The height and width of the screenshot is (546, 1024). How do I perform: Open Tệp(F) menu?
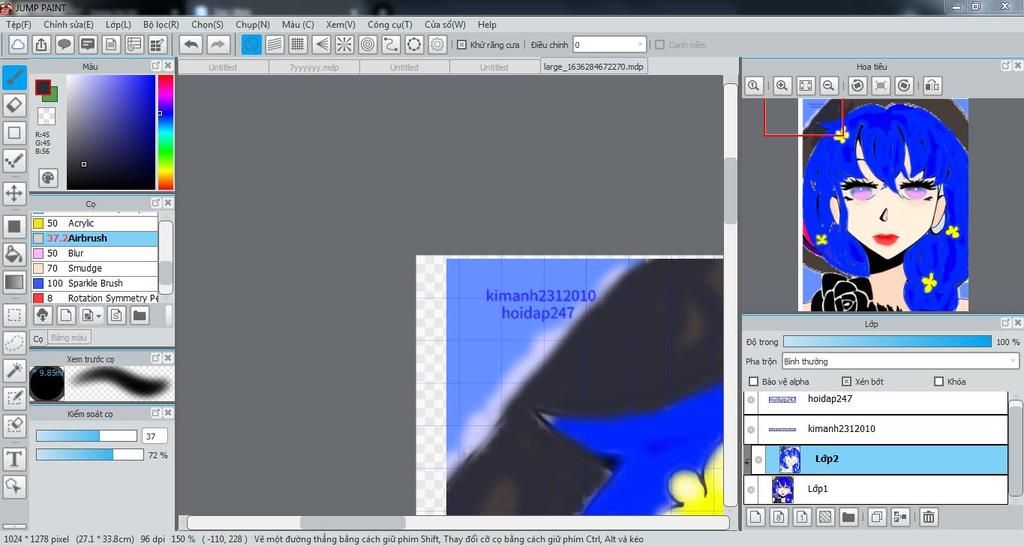point(18,24)
